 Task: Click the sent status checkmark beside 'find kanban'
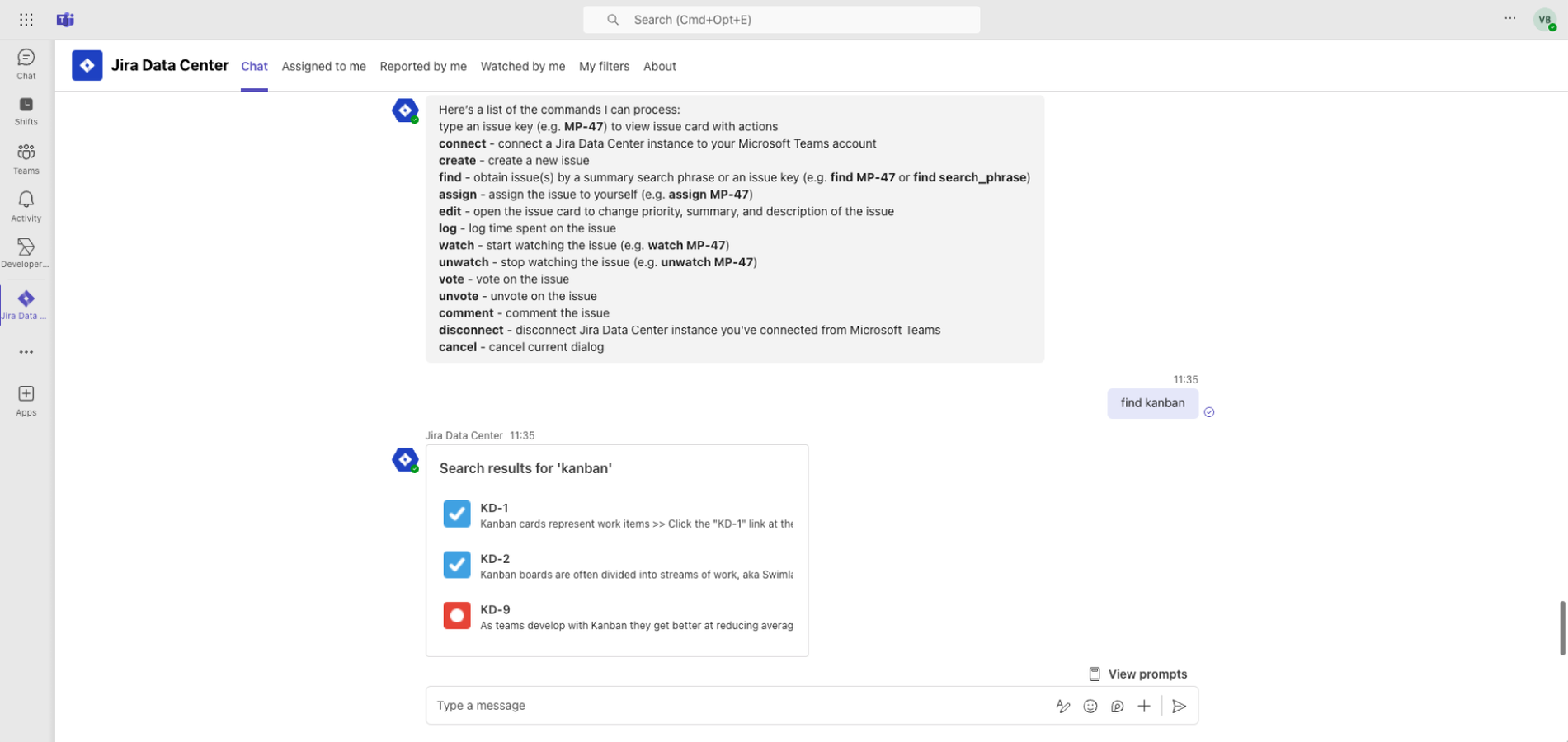point(1209,412)
